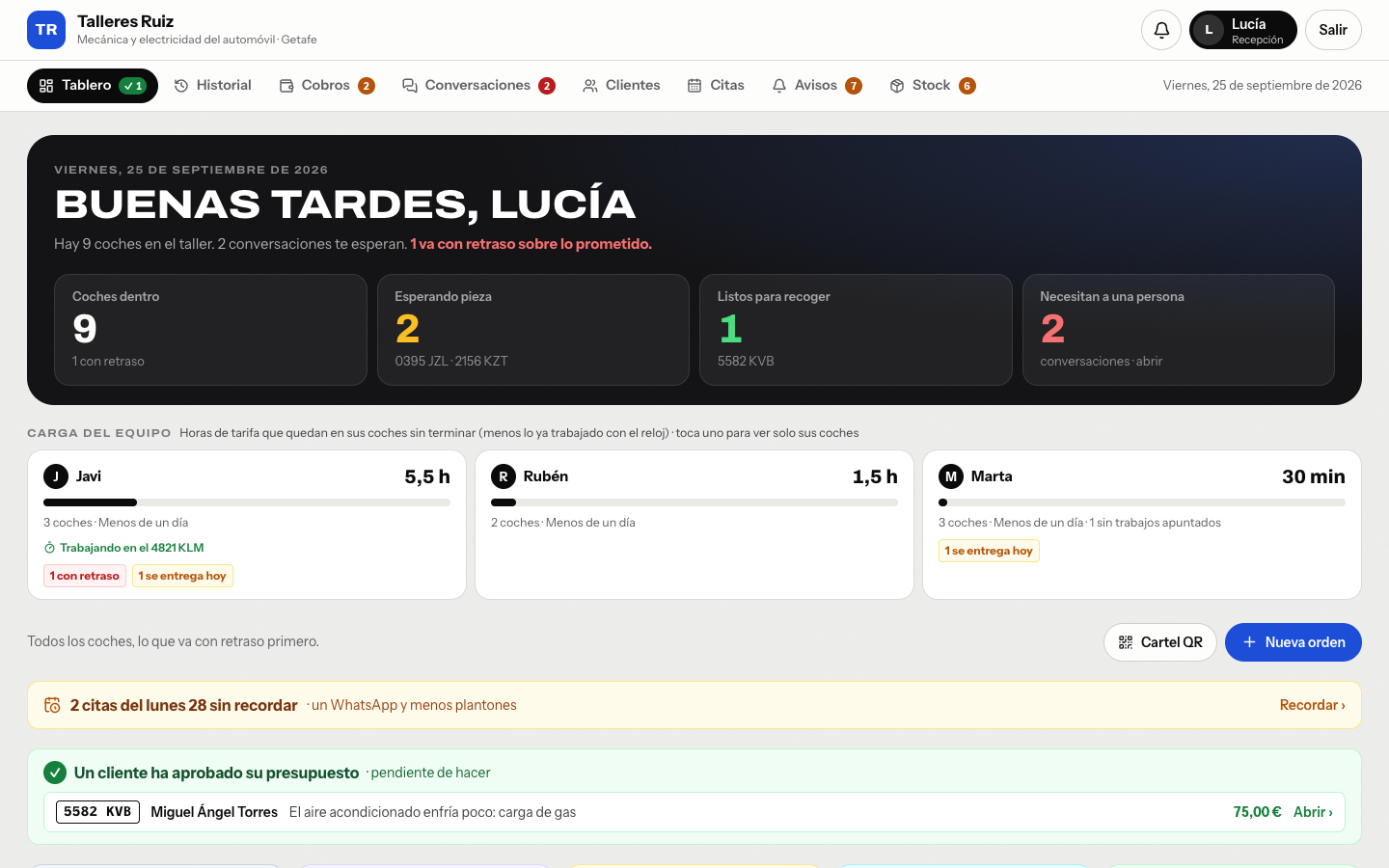Create a Nueva orden
The image size is (1389, 868).
pyautogui.click(x=1294, y=642)
